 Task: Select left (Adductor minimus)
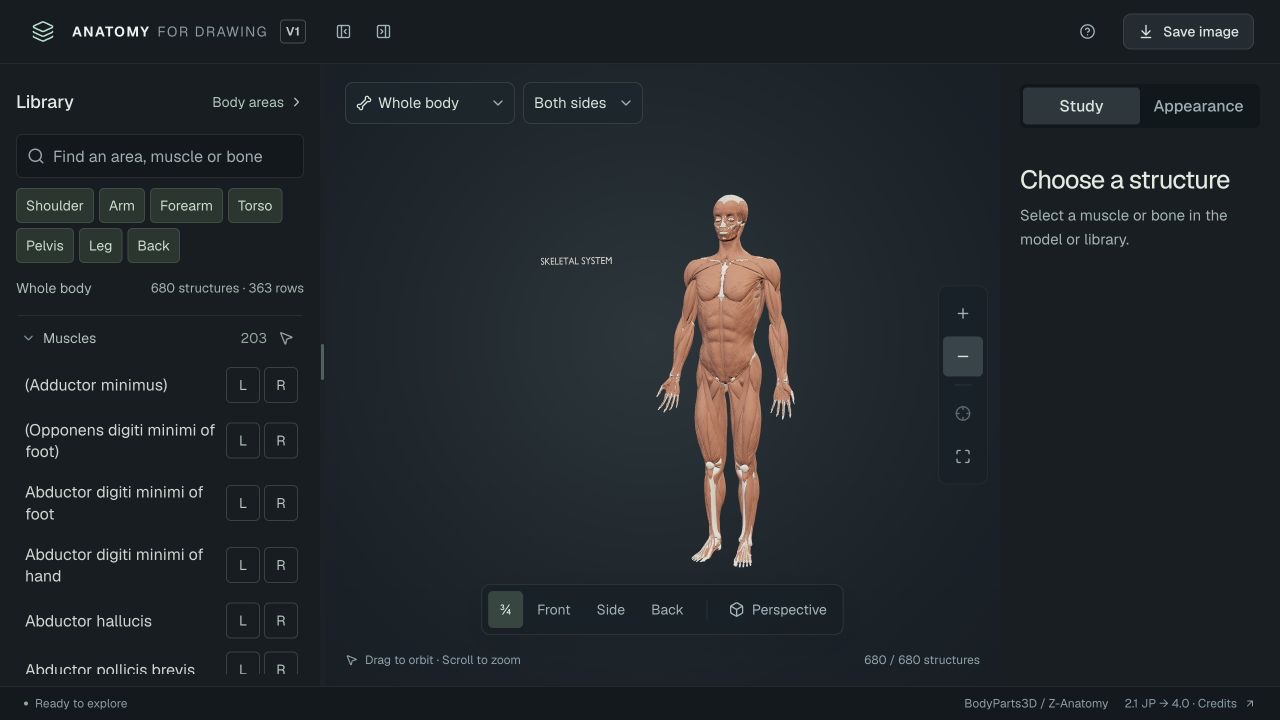pos(243,385)
